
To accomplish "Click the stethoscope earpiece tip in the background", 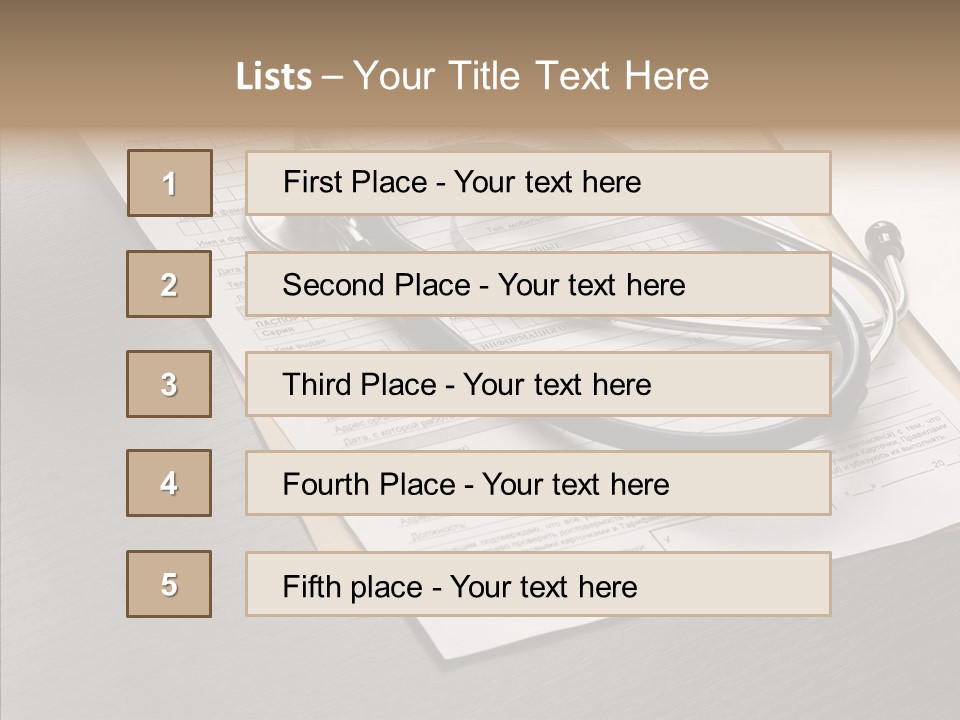I will [x=881, y=234].
